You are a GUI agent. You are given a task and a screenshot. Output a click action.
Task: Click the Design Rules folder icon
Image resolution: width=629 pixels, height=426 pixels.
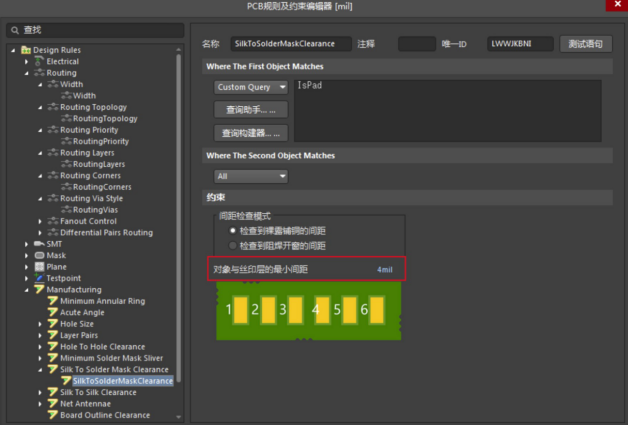click(25, 50)
